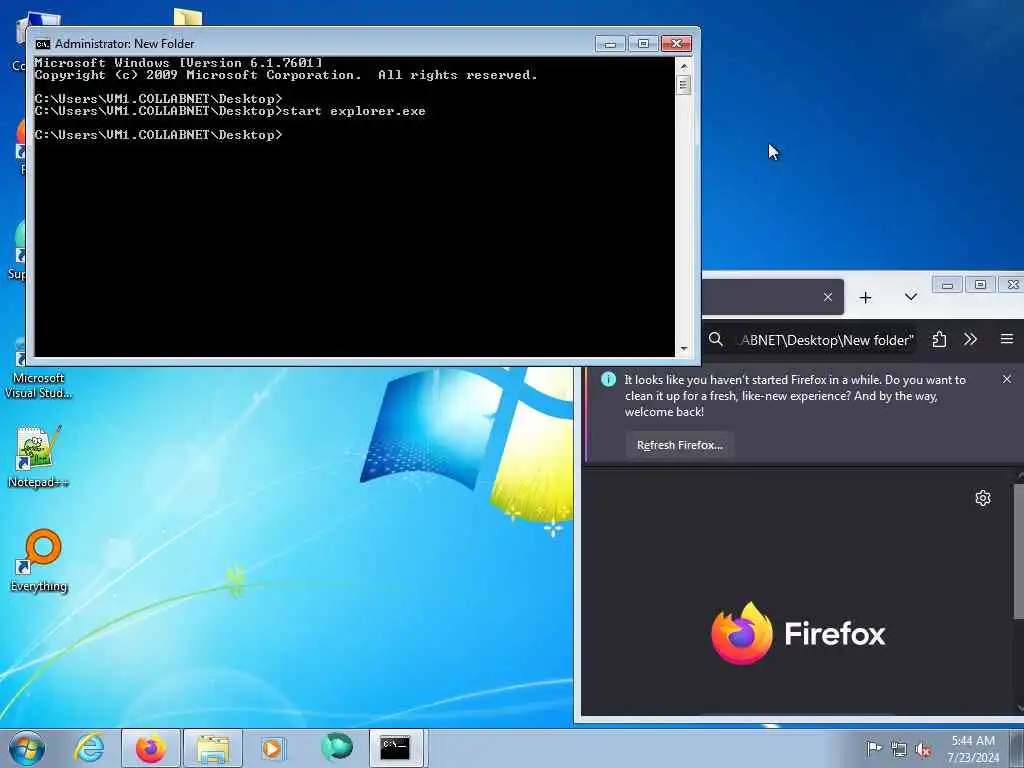Click the notification info icon in Firefox

pos(608,379)
